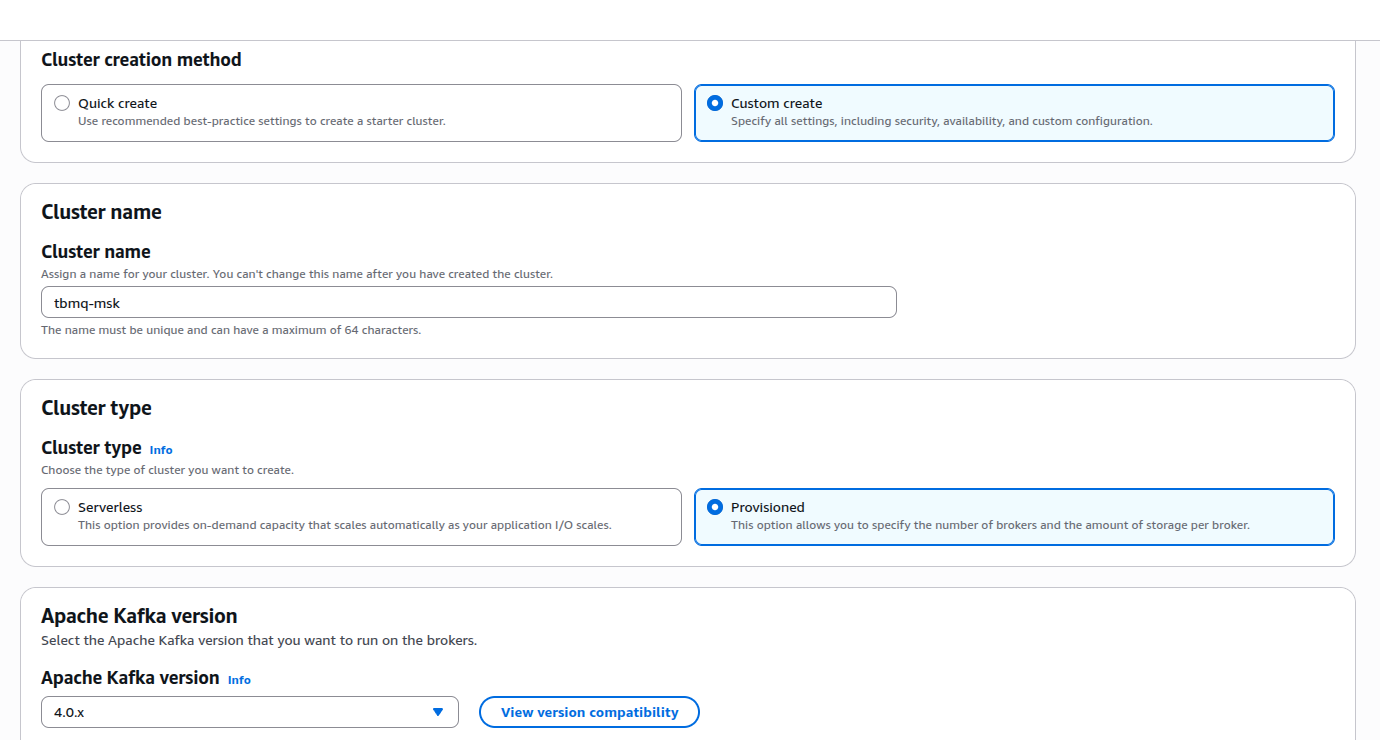Choose the Provisioned cluster type radio
The width and height of the screenshot is (1380, 740).
715,507
